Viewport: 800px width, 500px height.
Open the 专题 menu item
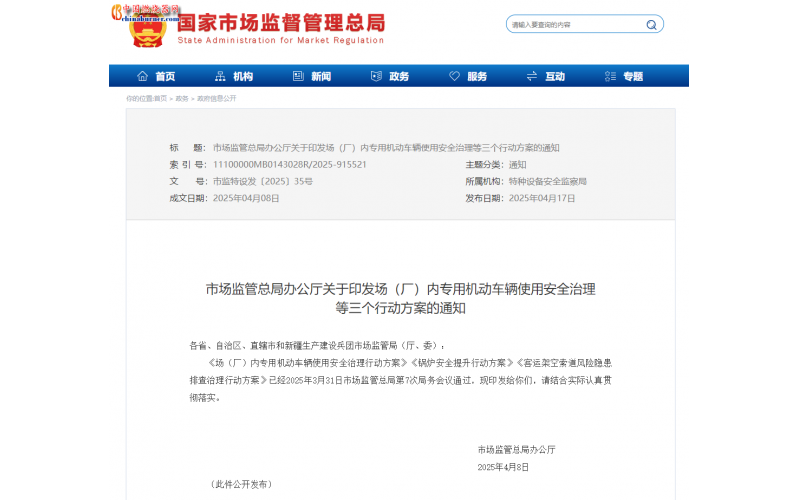tap(633, 77)
